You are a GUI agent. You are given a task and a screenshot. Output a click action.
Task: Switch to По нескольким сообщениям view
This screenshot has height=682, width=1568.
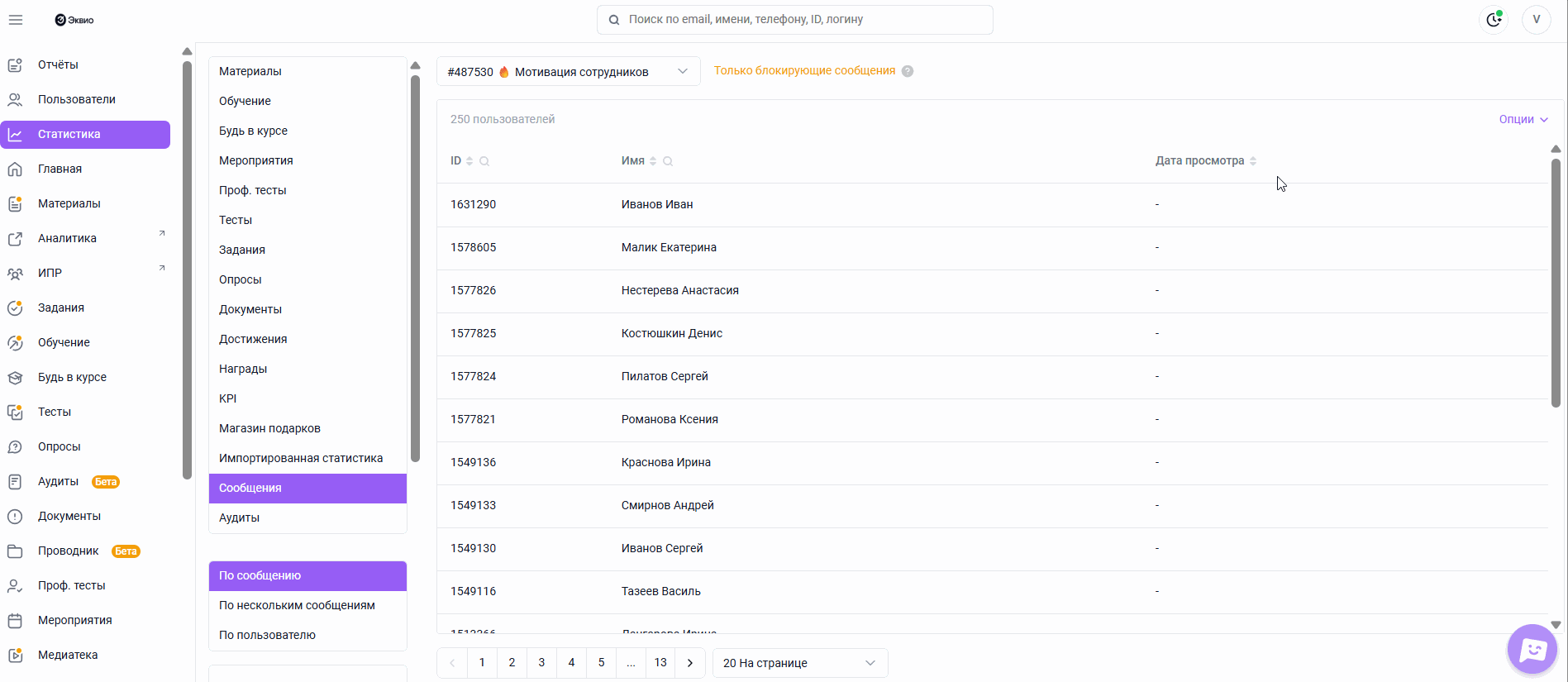307,605
